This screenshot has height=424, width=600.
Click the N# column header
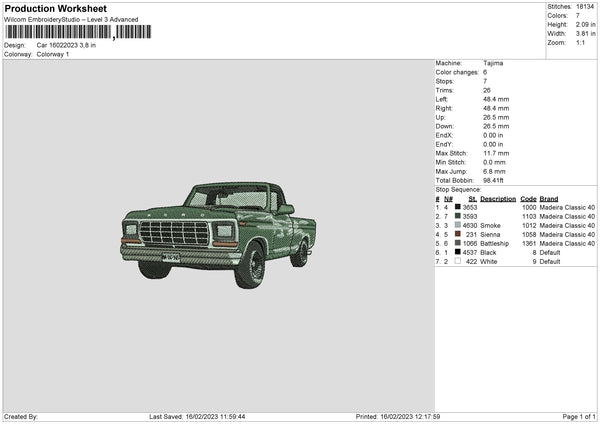[x=448, y=199]
